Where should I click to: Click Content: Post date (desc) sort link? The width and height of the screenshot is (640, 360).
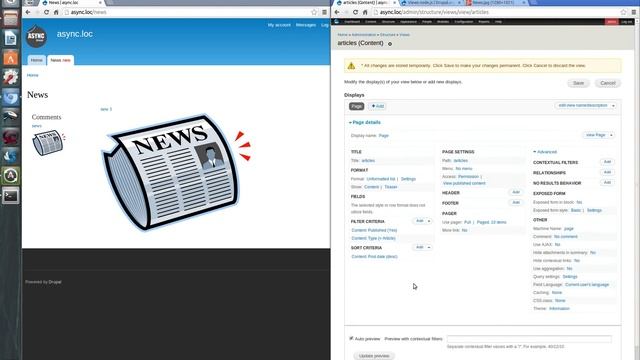374,257
